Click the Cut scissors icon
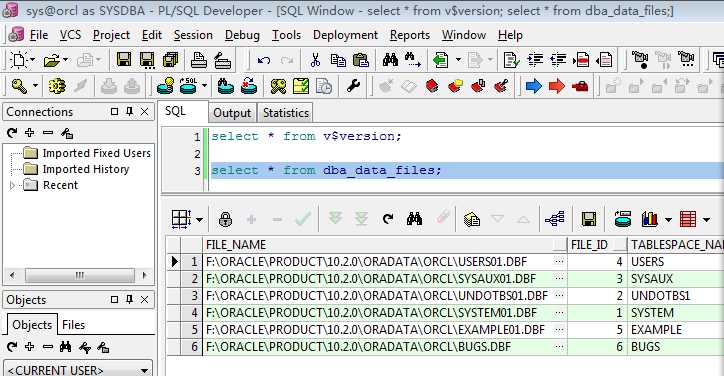 pyautogui.click(x=315, y=60)
